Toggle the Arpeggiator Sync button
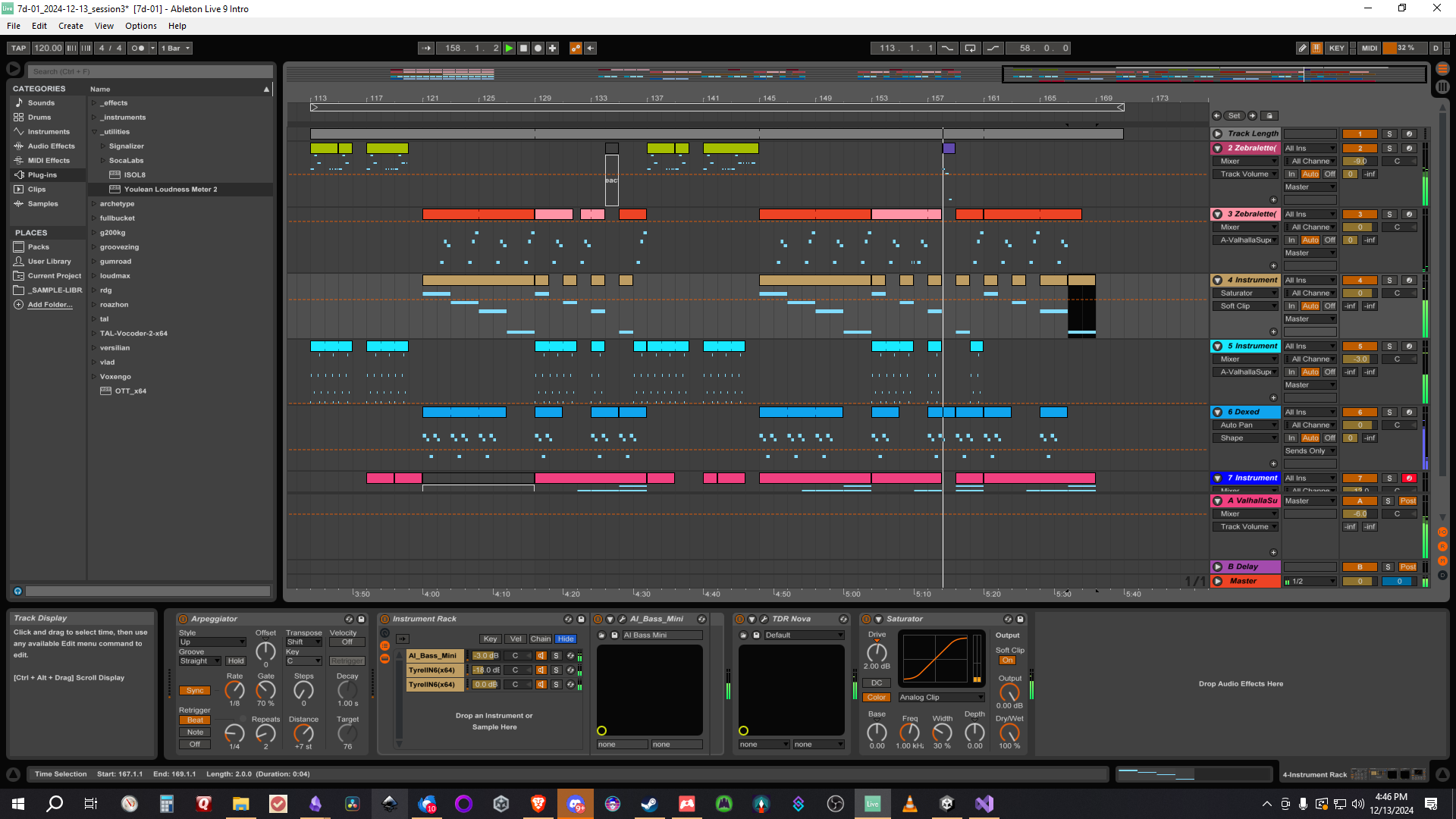This screenshot has height=819, width=1456. (x=195, y=691)
